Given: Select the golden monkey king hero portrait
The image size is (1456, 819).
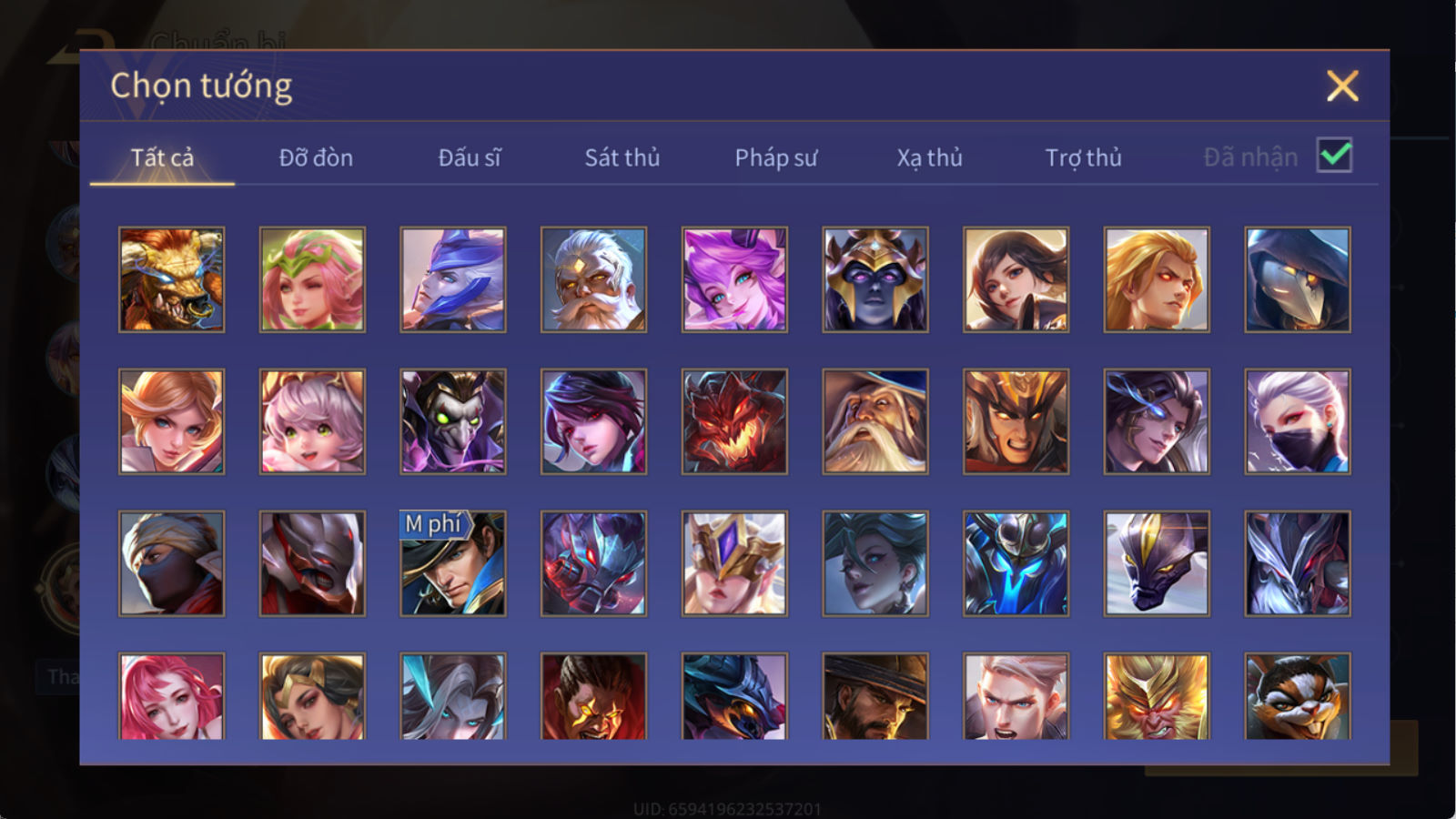Looking at the screenshot, I should pos(1157,696).
